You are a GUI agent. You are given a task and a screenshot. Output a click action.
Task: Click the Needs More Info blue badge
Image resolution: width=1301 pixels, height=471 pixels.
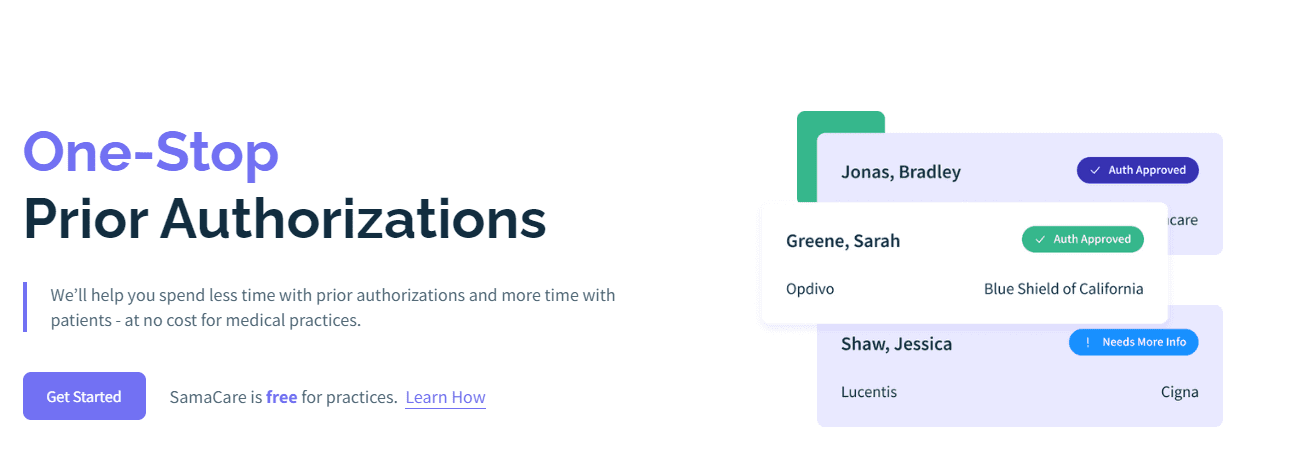click(x=1133, y=342)
